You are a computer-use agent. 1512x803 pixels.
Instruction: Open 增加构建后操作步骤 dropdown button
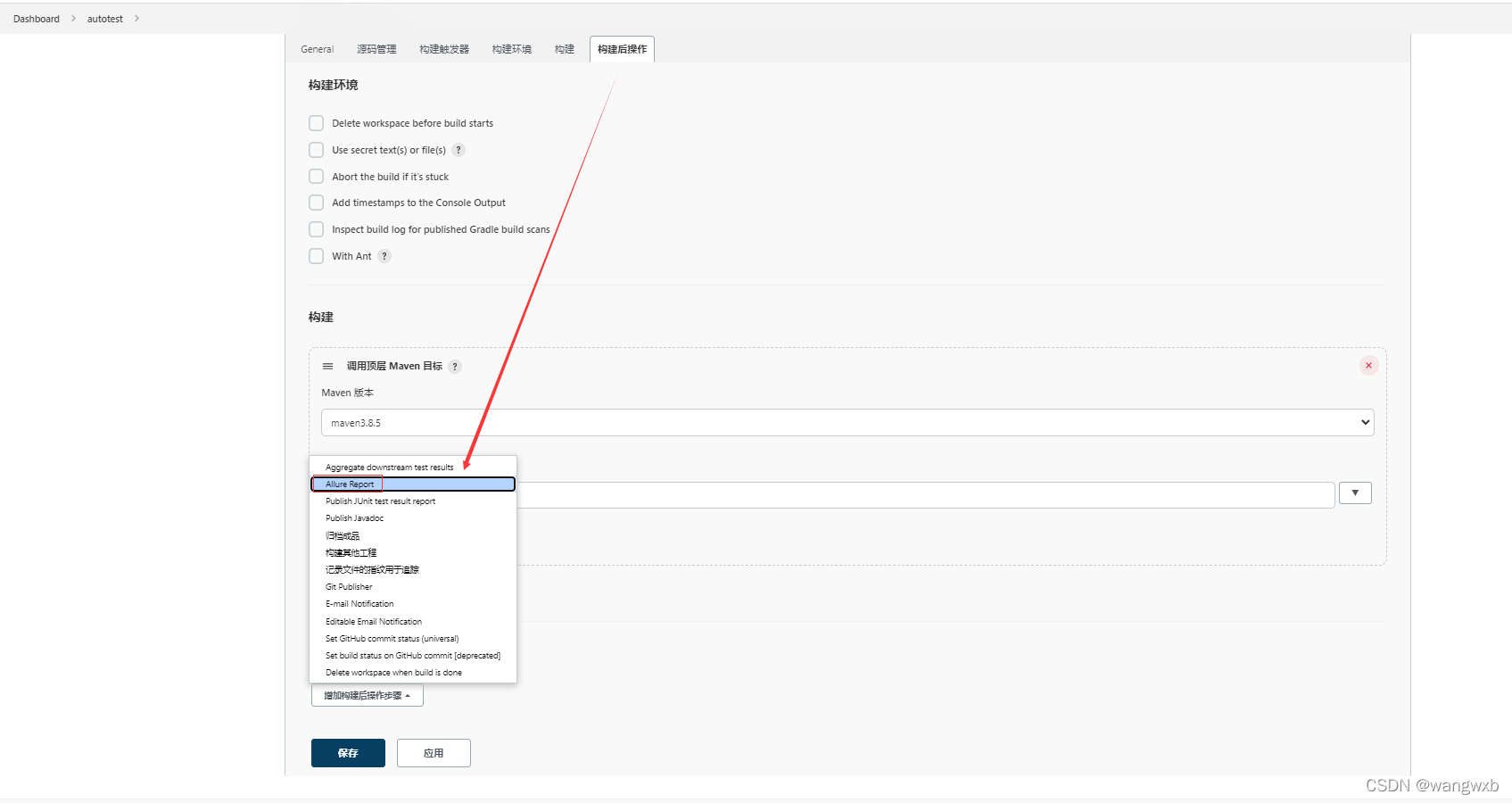(368, 696)
